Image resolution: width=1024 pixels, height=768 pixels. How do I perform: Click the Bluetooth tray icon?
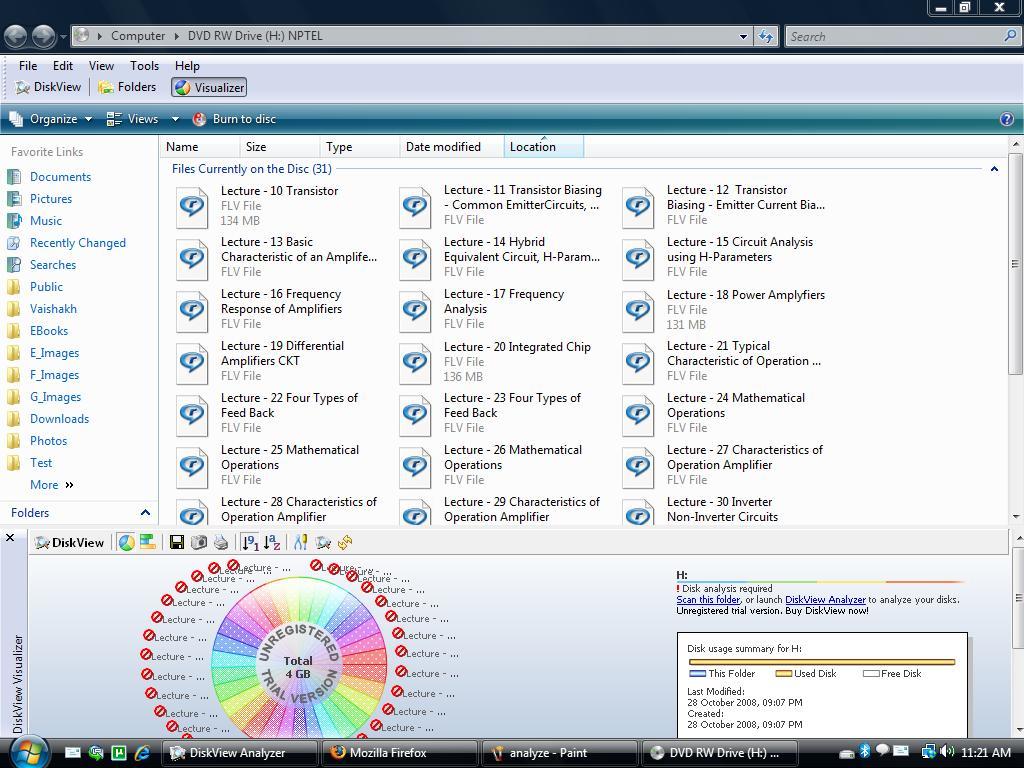click(x=865, y=752)
